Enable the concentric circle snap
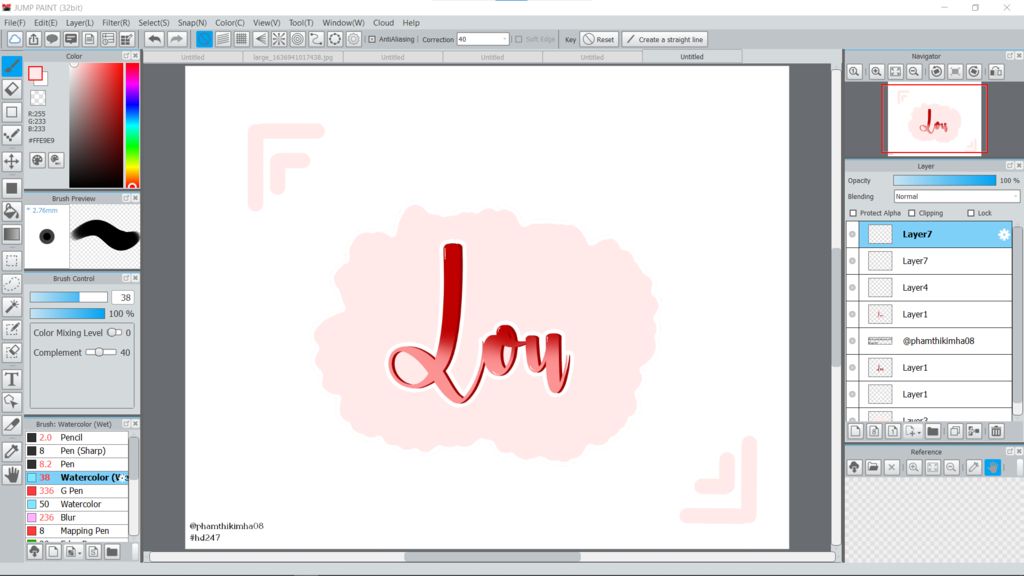Viewport: 1024px width, 576px height. (298, 39)
